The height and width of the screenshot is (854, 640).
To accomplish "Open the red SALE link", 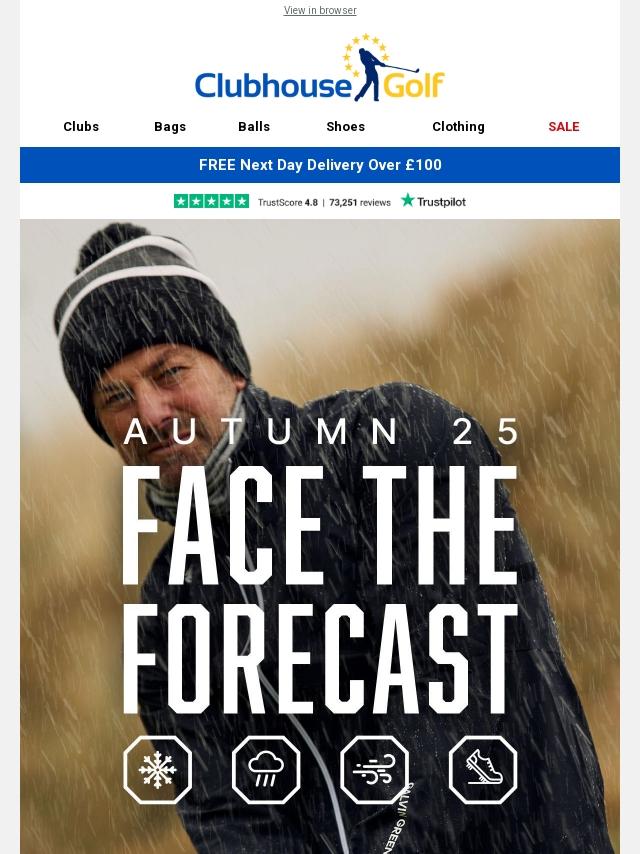I will tap(564, 126).
